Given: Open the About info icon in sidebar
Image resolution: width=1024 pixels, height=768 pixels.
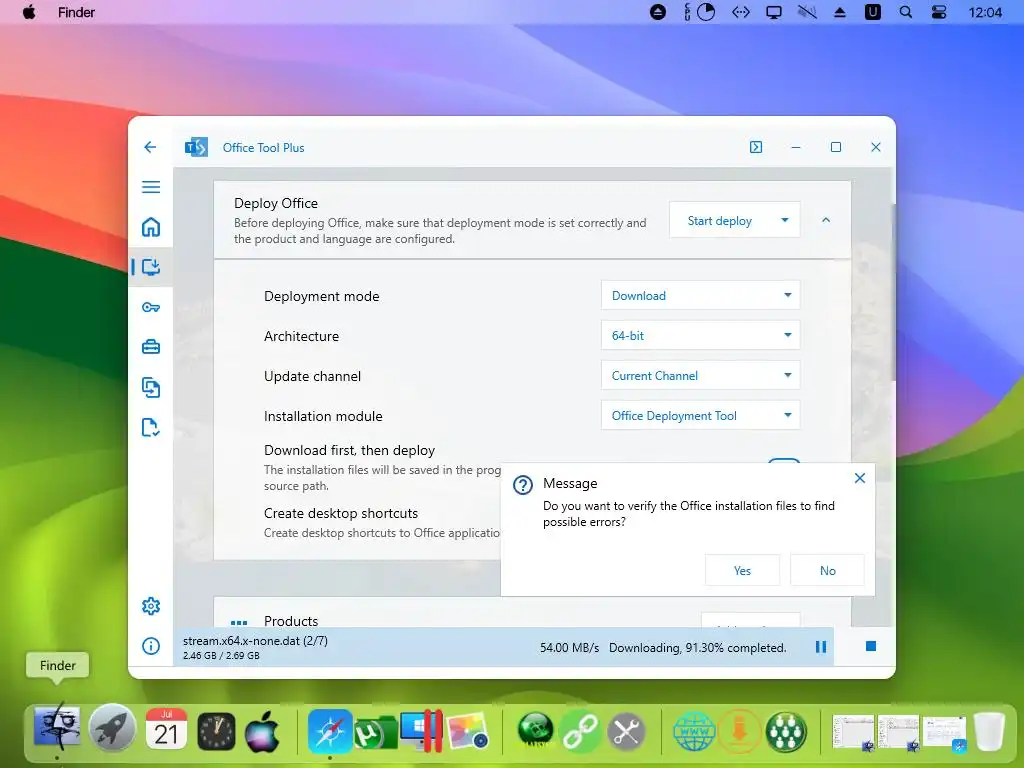Looking at the screenshot, I should point(151,646).
